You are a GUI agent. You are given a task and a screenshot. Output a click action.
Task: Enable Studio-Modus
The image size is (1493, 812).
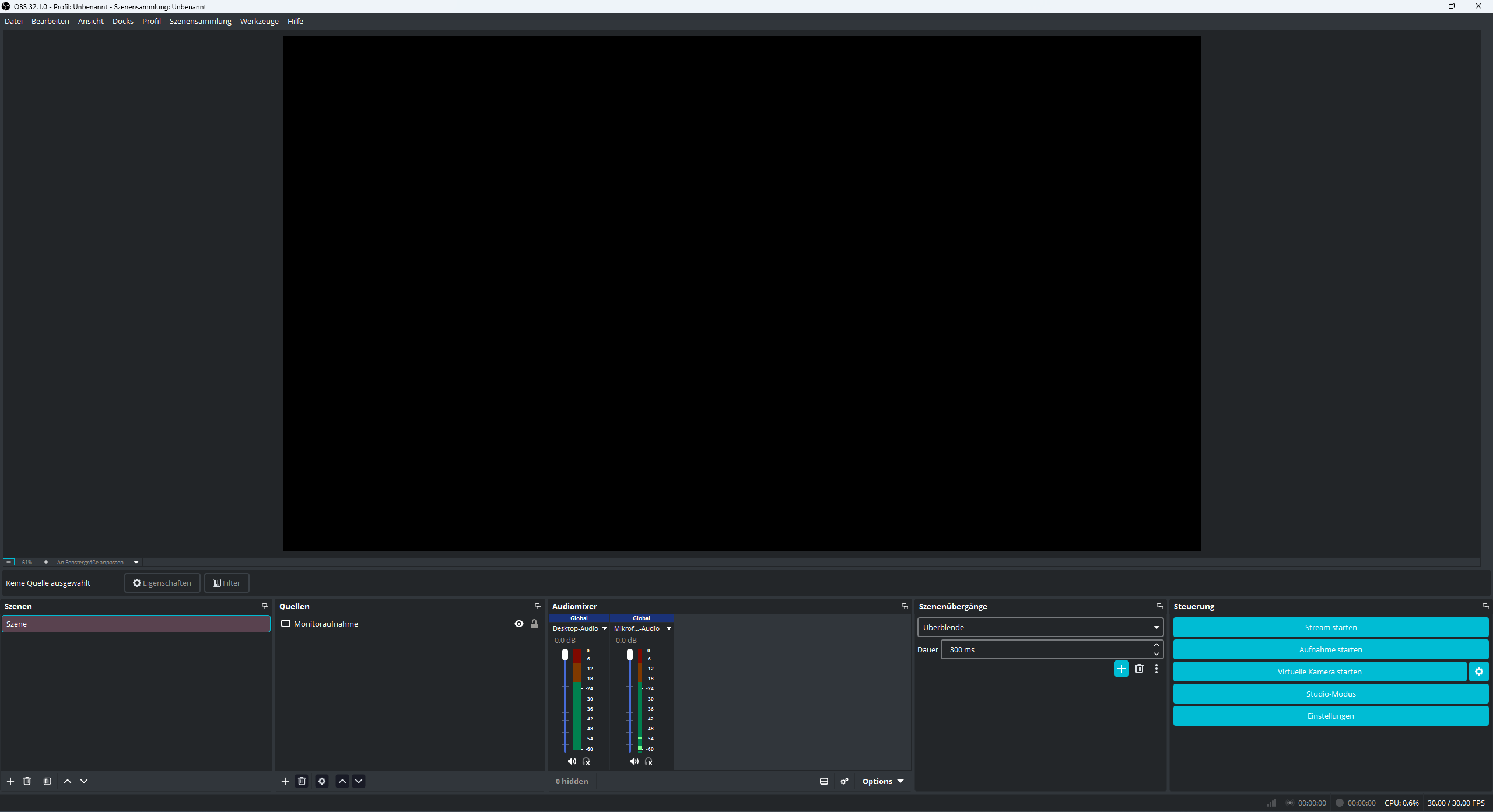1331,694
